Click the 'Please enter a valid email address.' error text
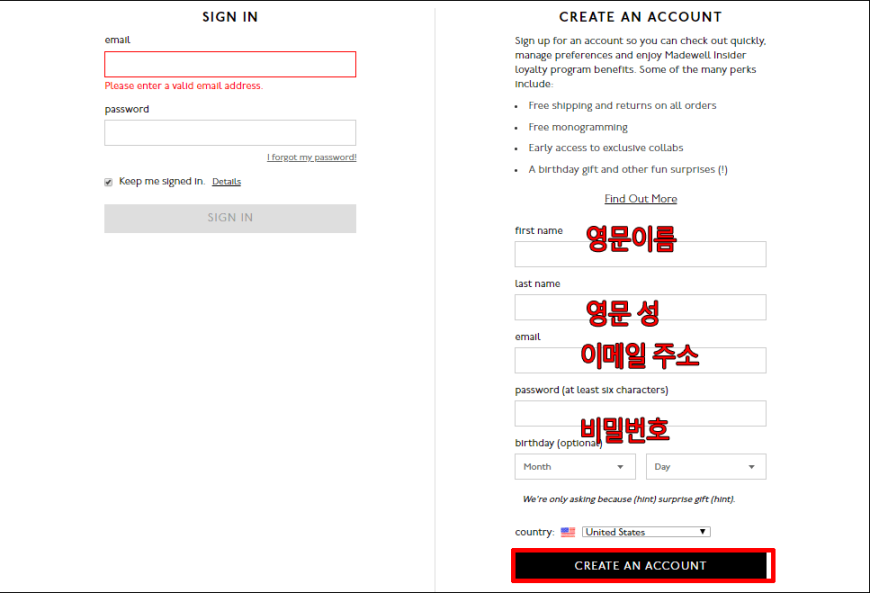The height and width of the screenshot is (593, 870). point(184,86)
